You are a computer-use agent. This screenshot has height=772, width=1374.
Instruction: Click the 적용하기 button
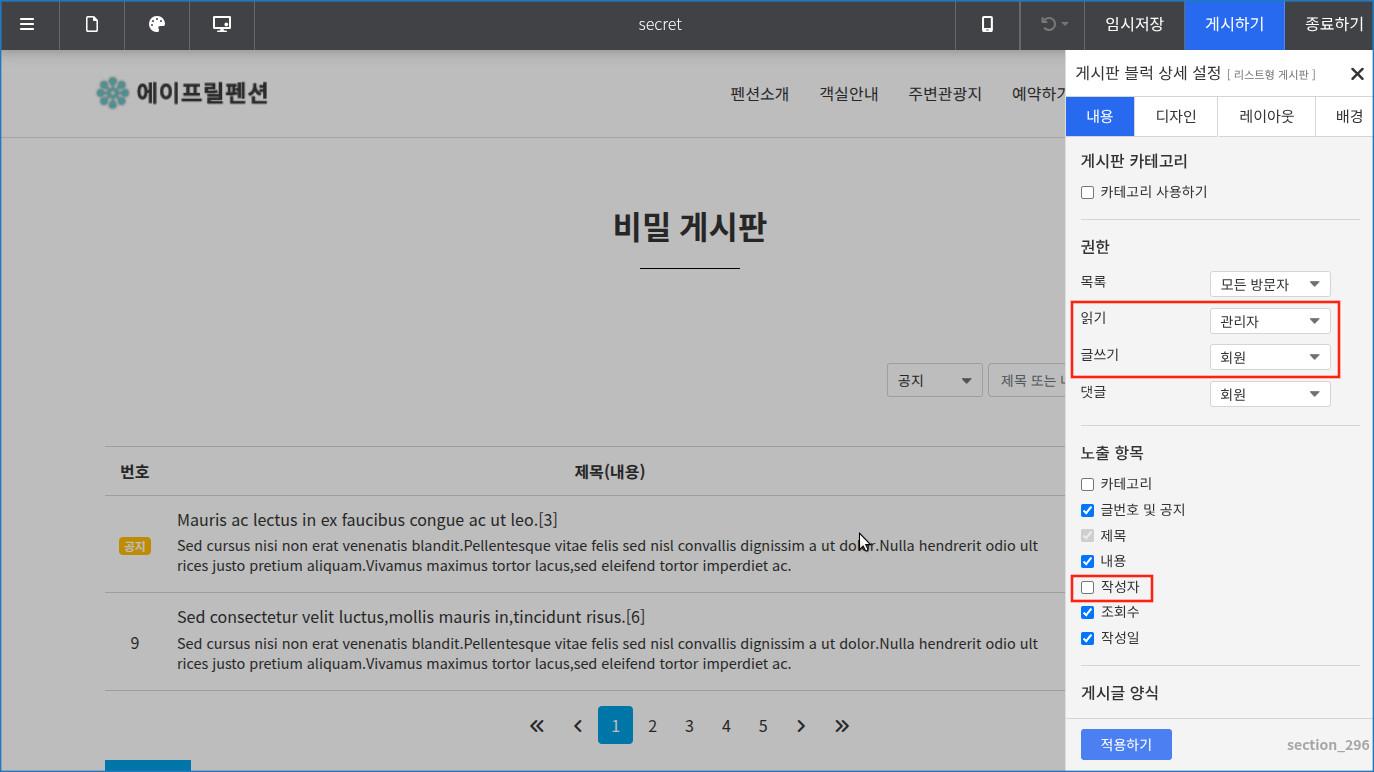pyautogui.click(x=1126, y=744)
